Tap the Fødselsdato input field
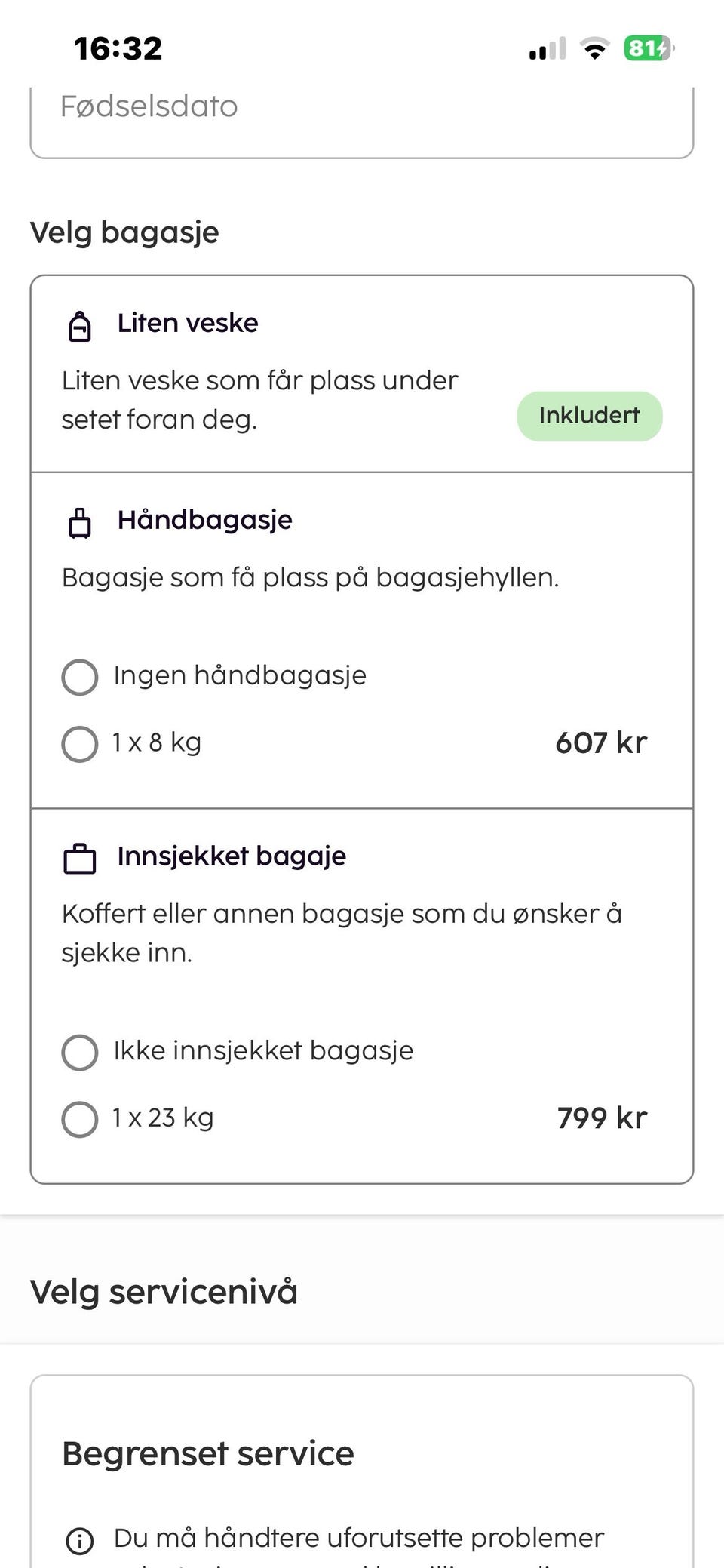Screen dimensions: 724x1568 (362, 121)
